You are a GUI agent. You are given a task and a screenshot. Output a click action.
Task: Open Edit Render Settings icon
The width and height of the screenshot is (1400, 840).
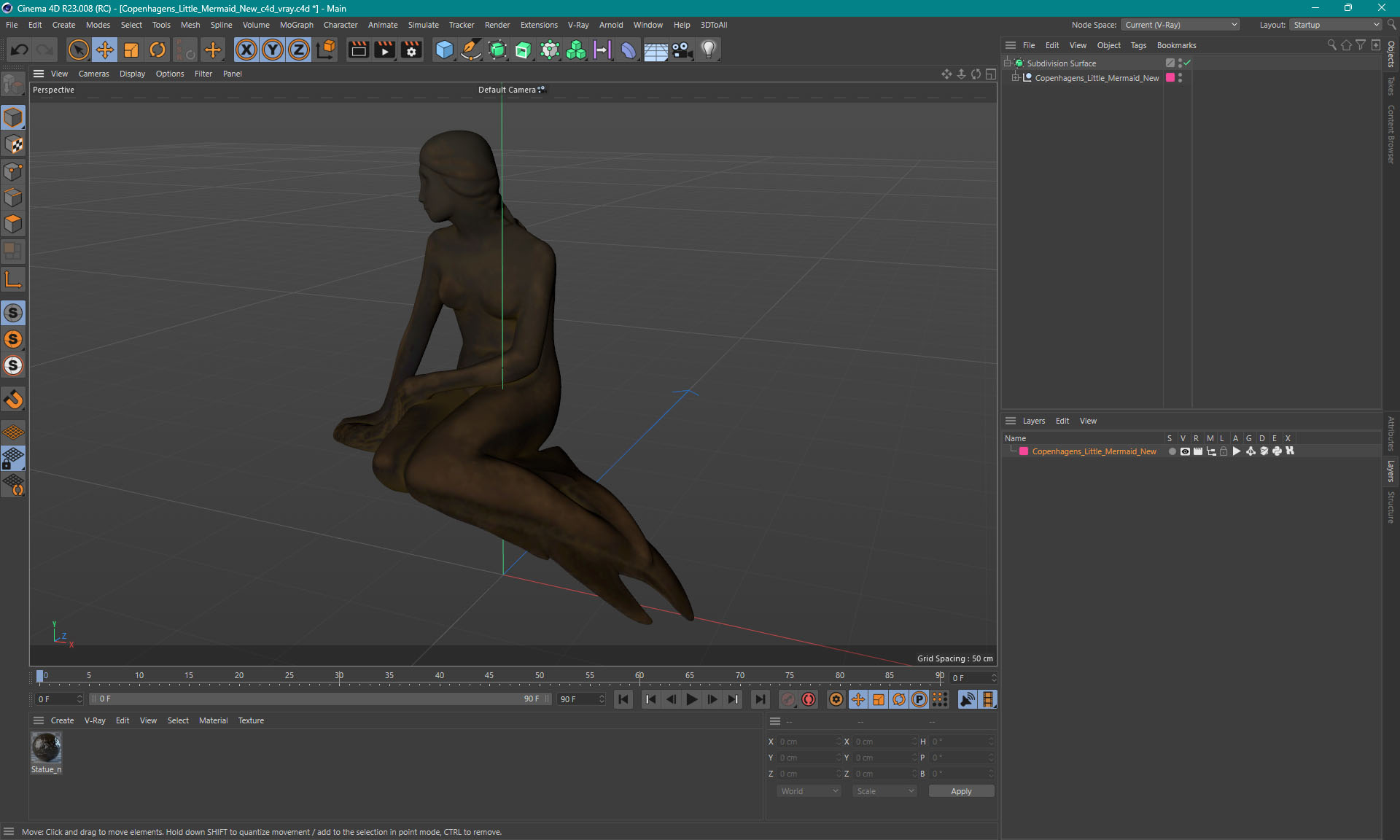411,50
